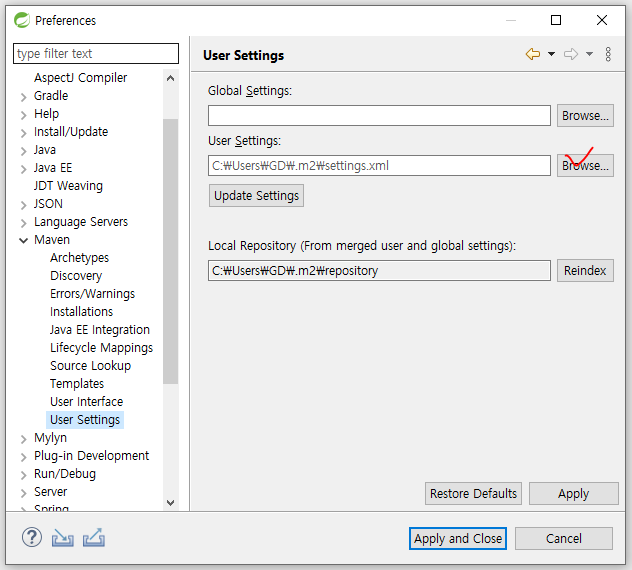Open the back history dropdown arrow
Screen dimensions: 632x570
[551, 54]
